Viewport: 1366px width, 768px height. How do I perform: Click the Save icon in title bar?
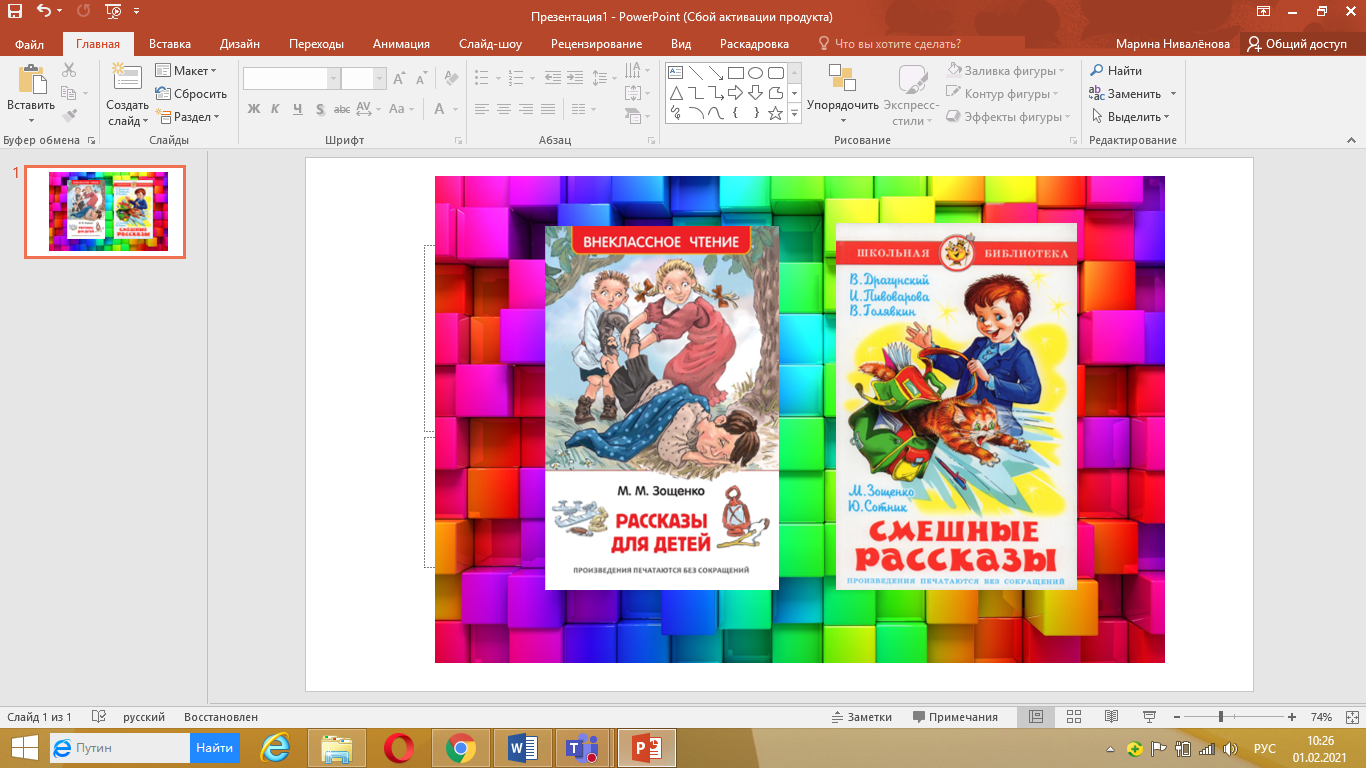tap(15, 13)
